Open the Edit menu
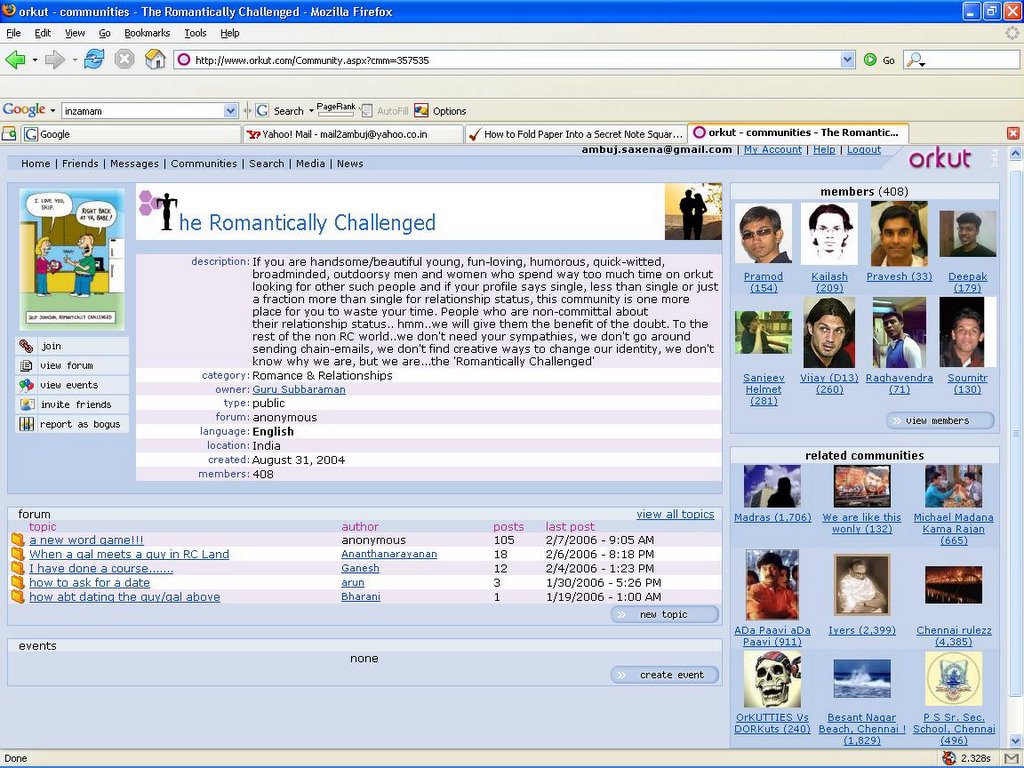This screenshot has width=1024, height=768. 42,33
